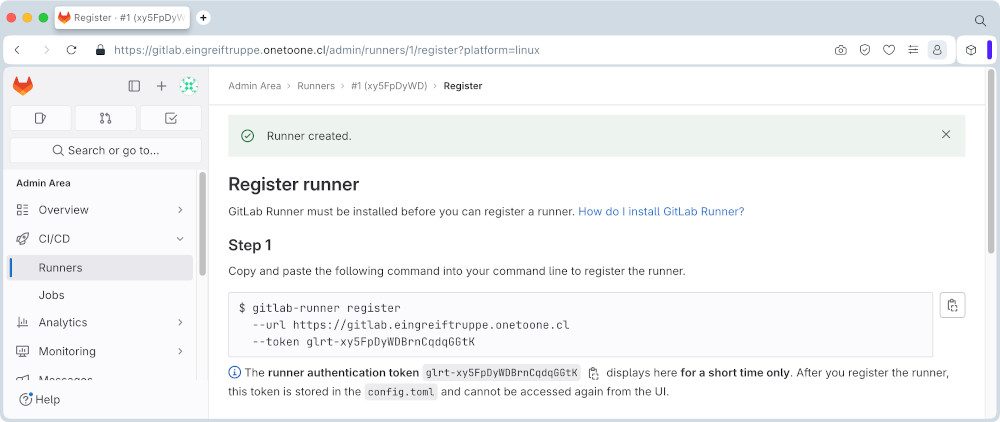
Task: Collapse the CI/CD sidebar section
Action: (x=101, y=239)
